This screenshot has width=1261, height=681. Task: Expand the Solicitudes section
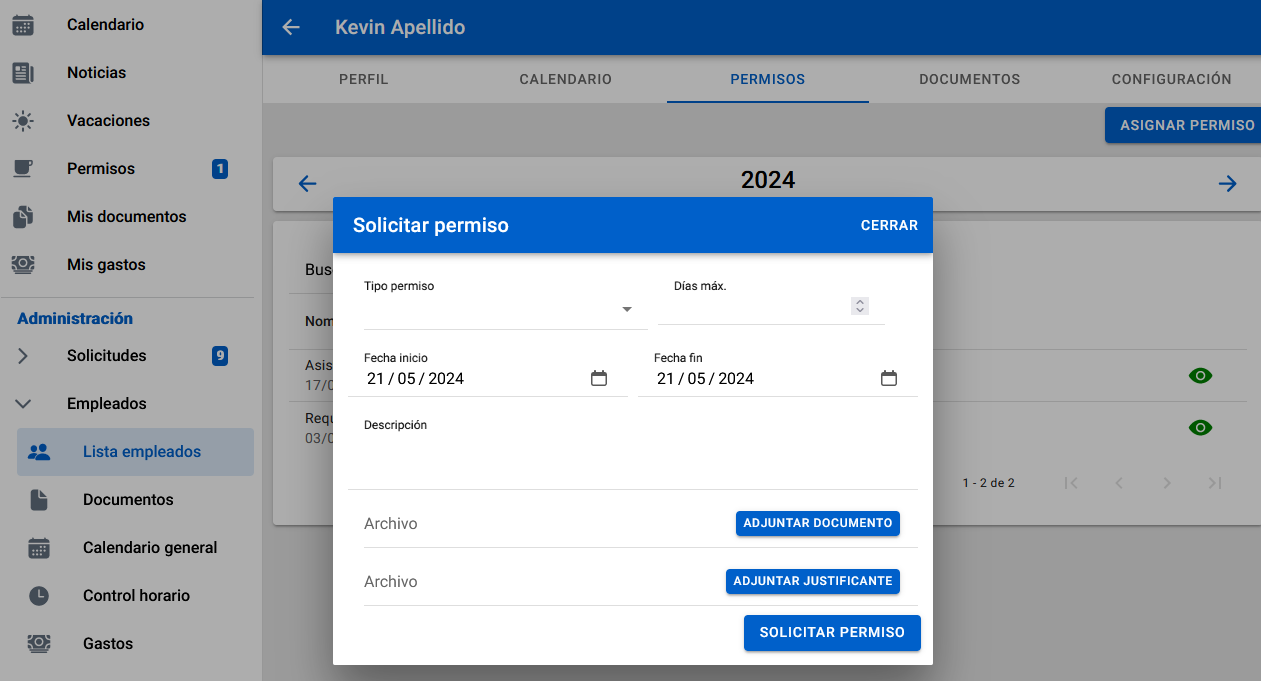[23, 356]
